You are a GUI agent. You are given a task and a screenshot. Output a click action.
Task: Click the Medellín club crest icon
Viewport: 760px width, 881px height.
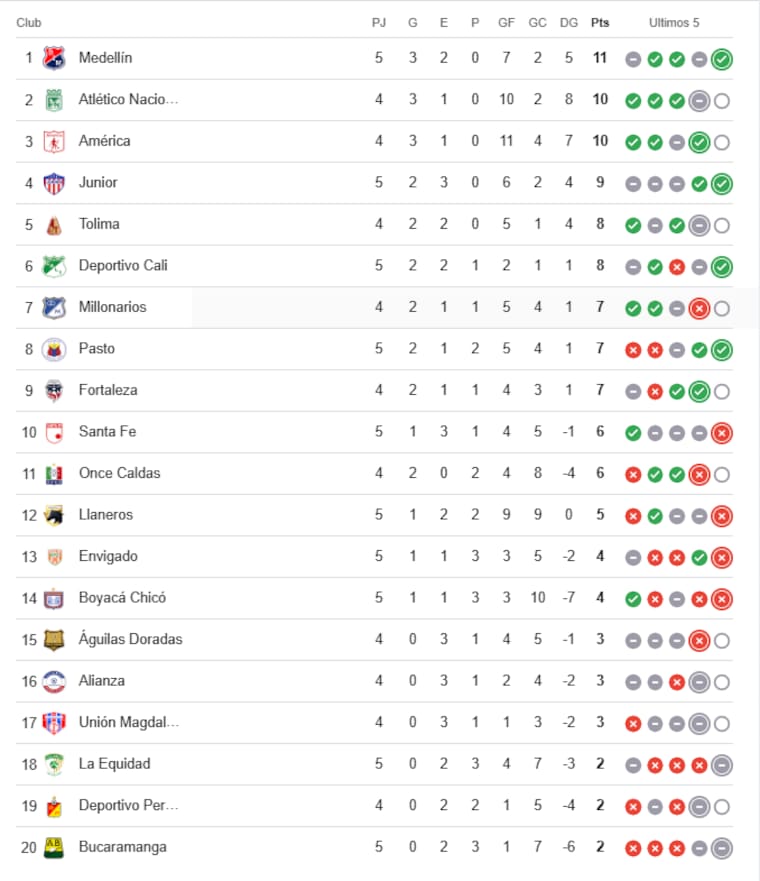[x=54, y=58]
